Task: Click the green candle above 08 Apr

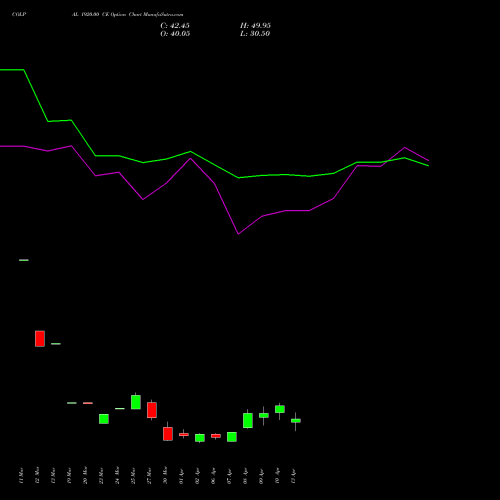Action: (248, 420)
